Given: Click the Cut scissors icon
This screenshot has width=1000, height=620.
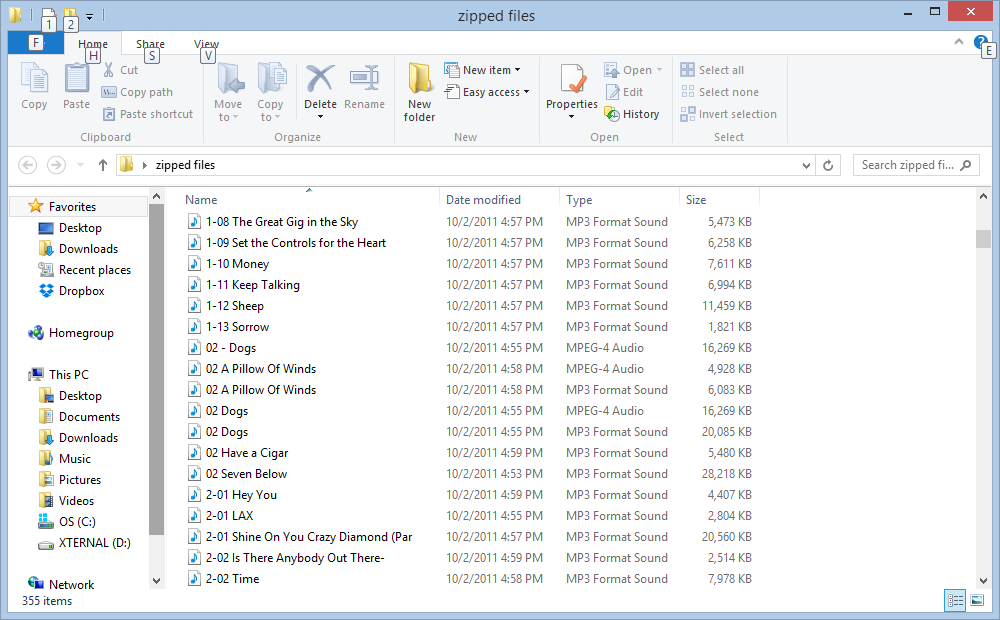Looking at the screenshot, I should (x=109, y=70).
